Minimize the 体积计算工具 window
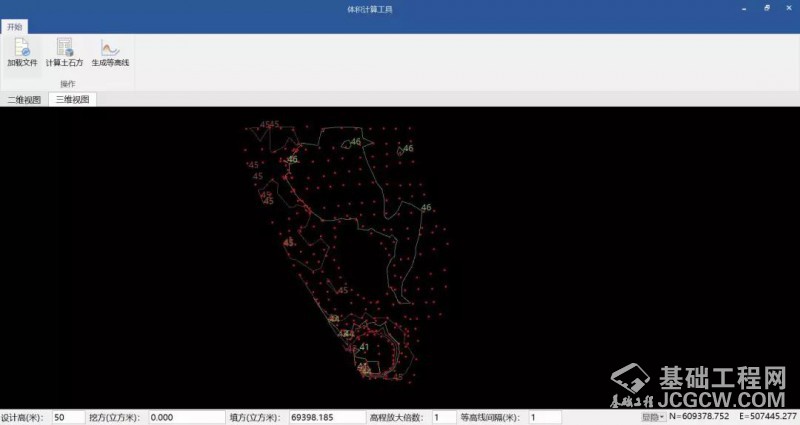 tap(745, 9)
